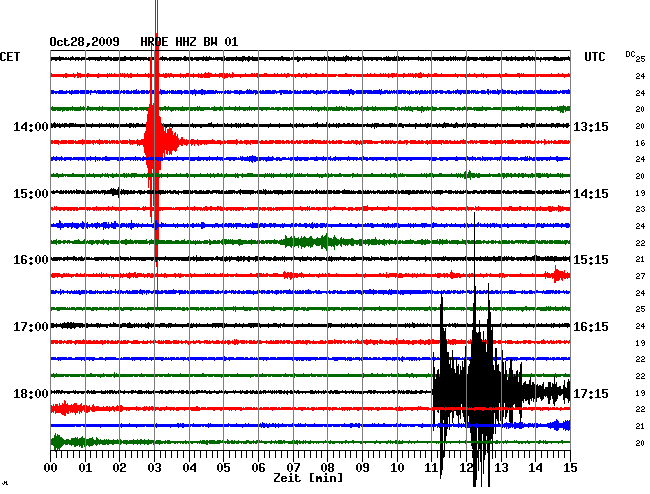Click the 03 minute tick label
The width and height of the screenshot is (650, 494).
pos(154,468)
